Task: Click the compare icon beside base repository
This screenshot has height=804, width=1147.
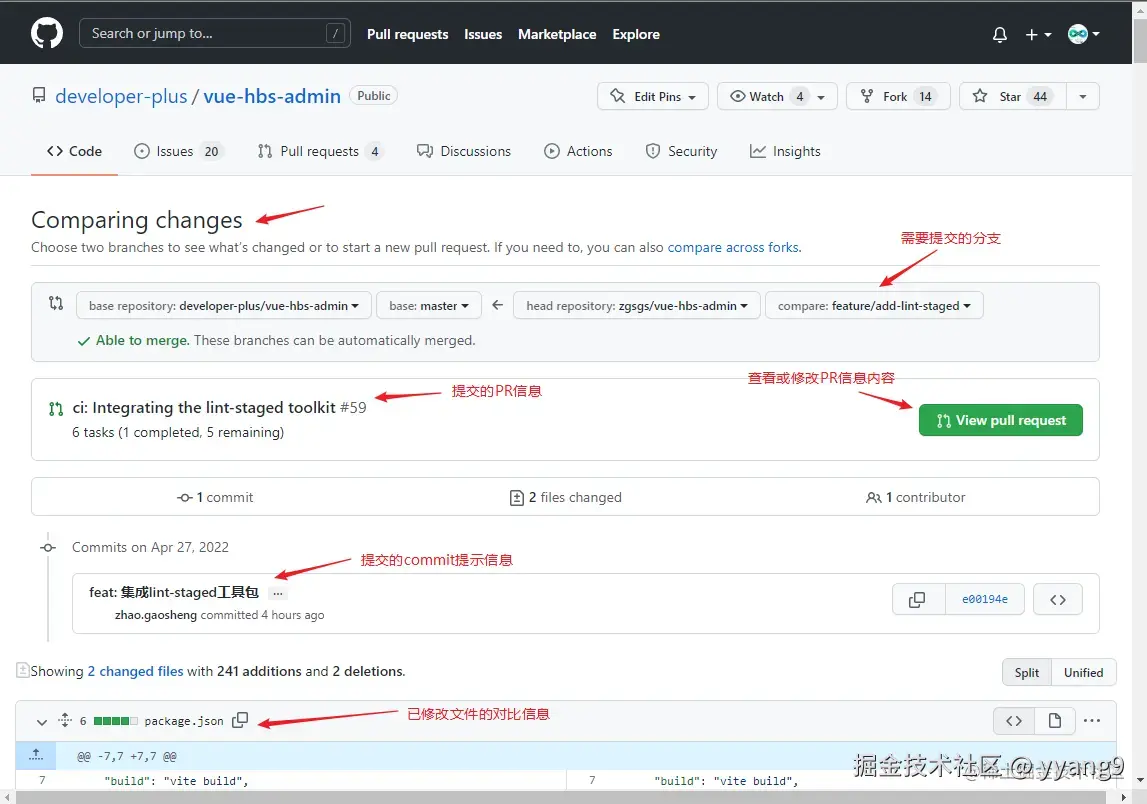Action: click(x=56, y=303)
